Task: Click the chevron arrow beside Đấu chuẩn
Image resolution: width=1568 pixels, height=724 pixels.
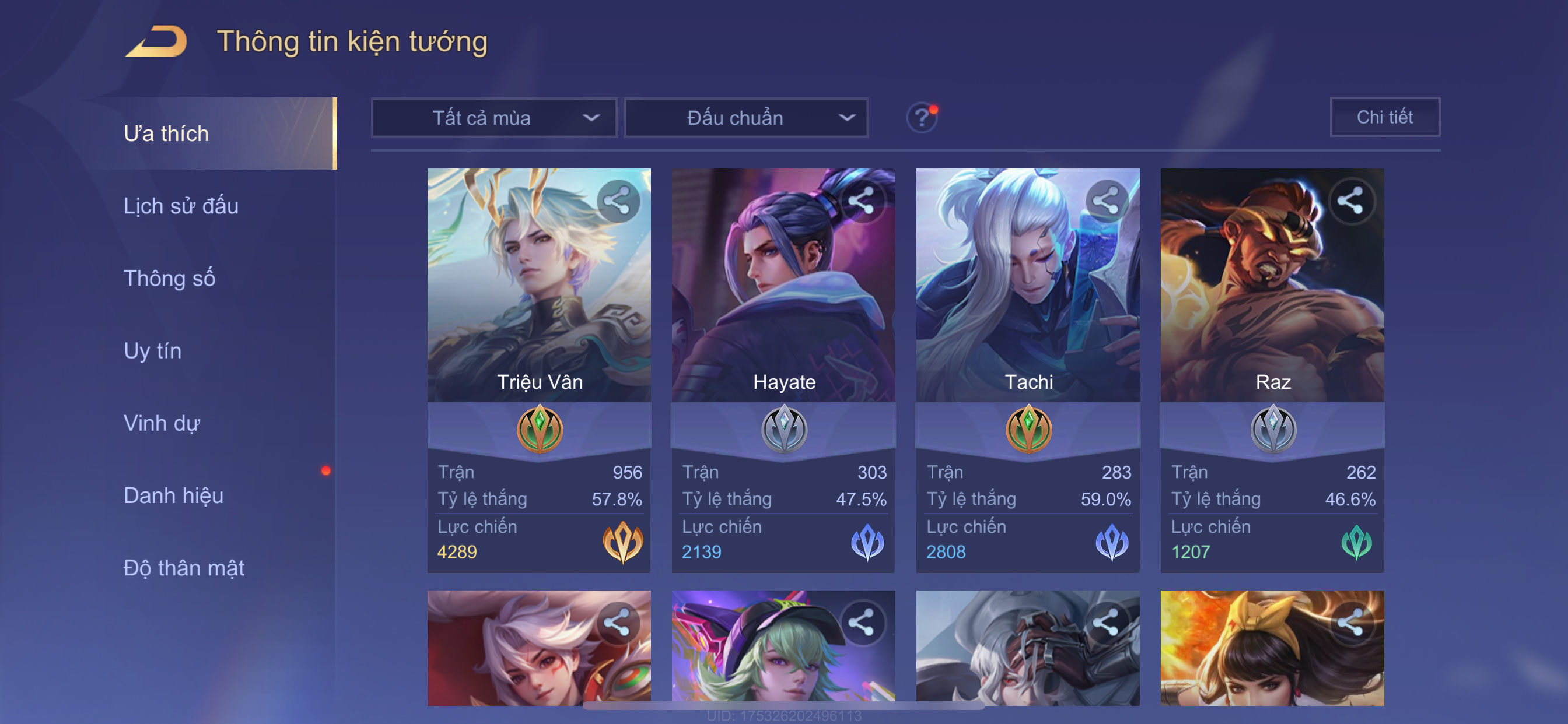Action: tap(846, 117)
